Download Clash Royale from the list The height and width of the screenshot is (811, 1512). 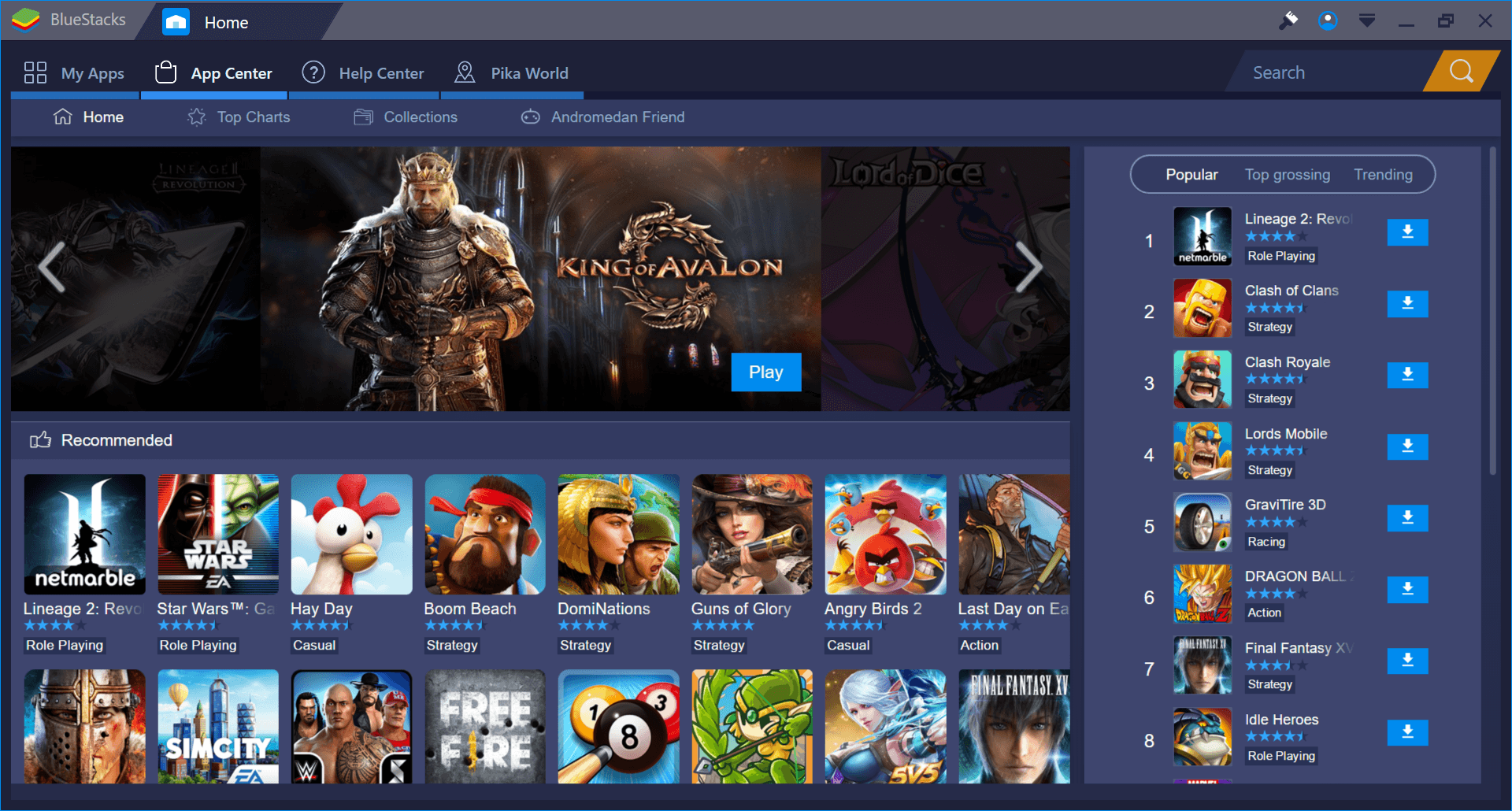(x=1407, y=376)
